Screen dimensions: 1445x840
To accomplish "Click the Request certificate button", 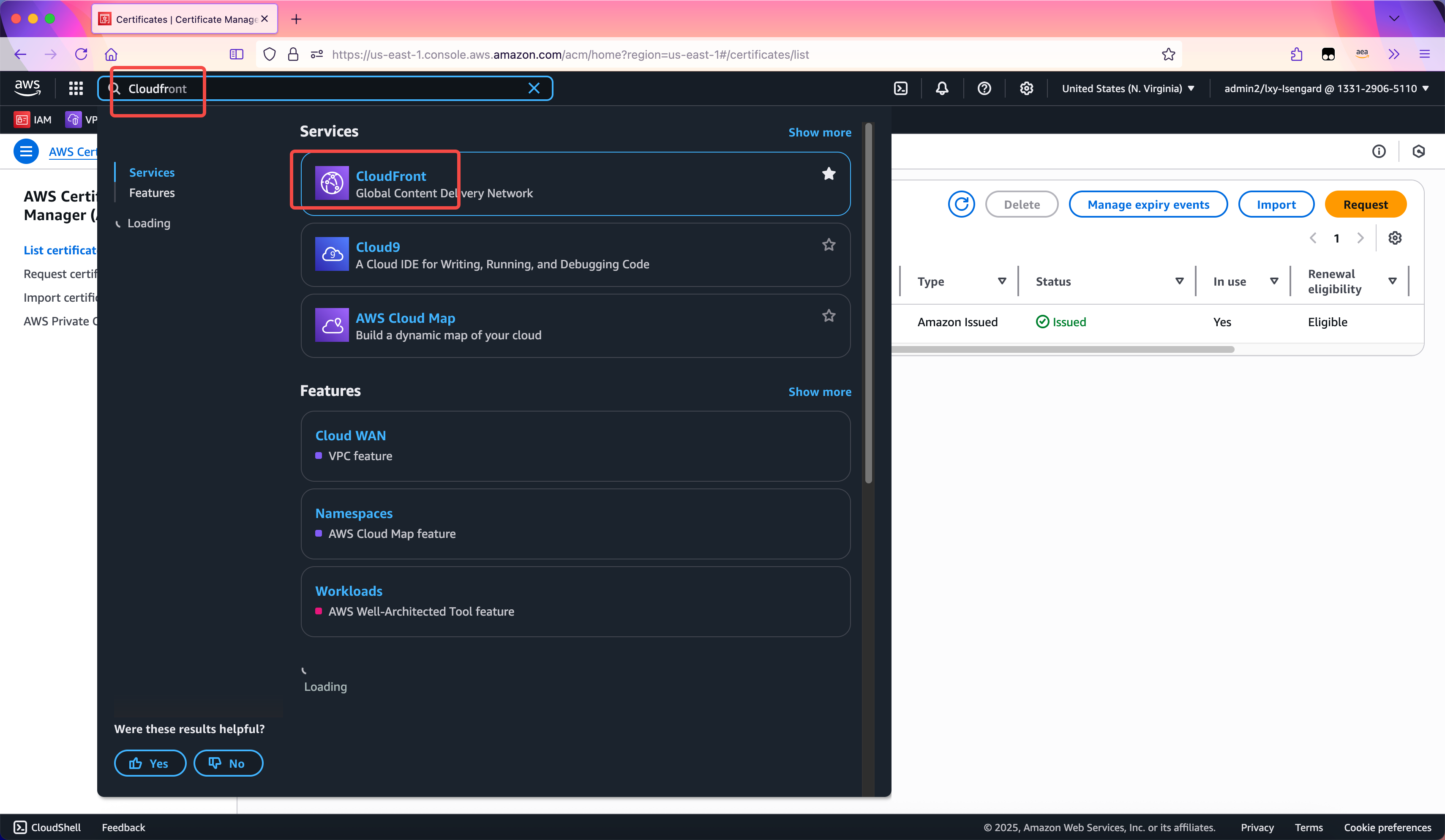I will 1365,205.
